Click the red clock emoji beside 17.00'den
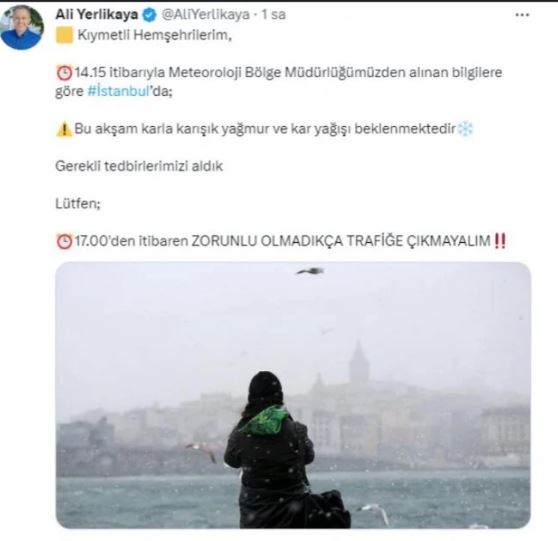 [x=64, y=241]
